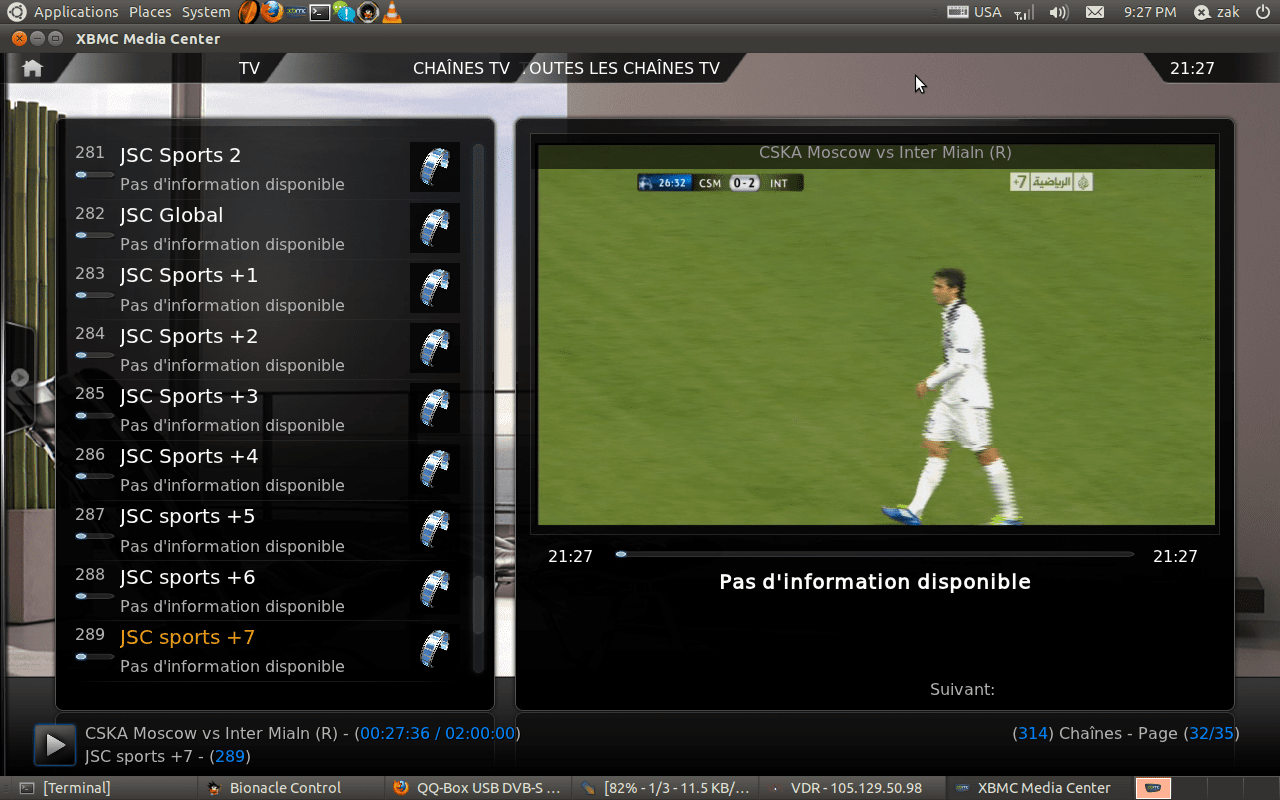This screenshot has width=1280, height=800.
Task: Select channel 288 JSC sports +6
Action: (x=267, y=590)
